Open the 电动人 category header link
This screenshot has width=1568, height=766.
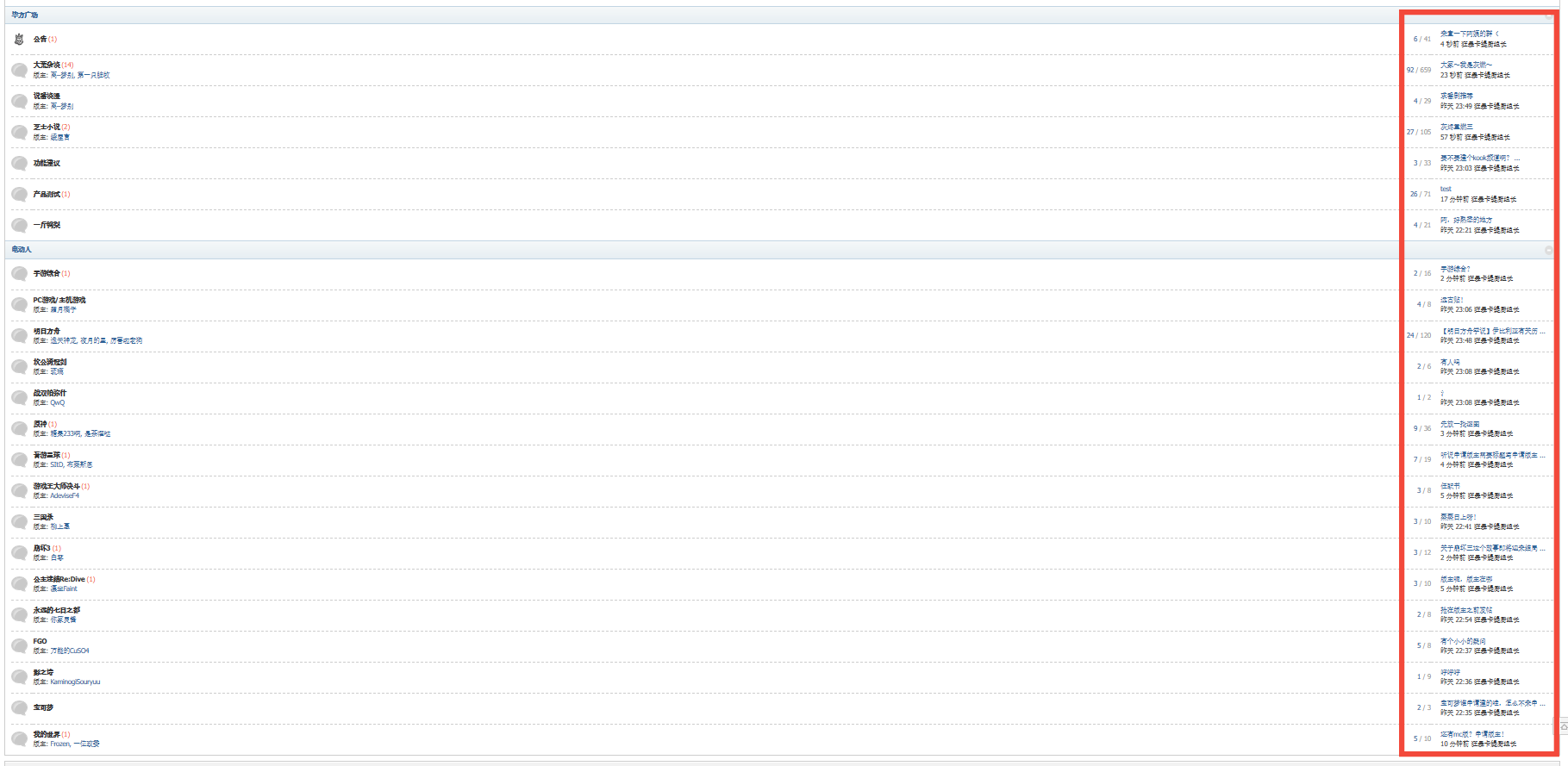click(22, 249)
